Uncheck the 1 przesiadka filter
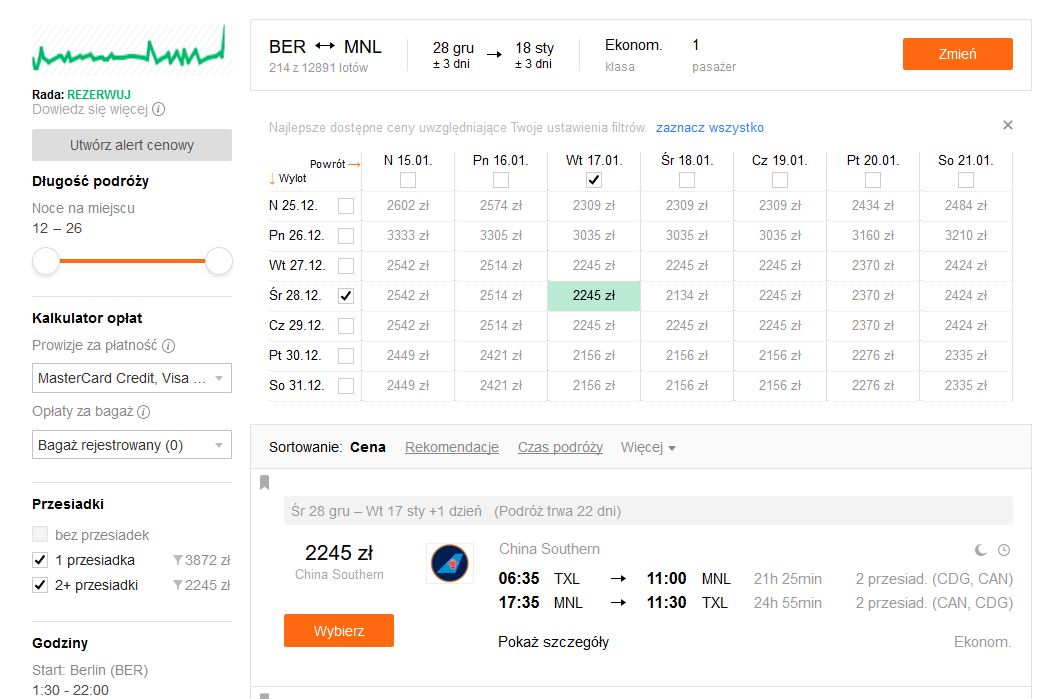This screenshot has width=1044, height=699. [x=40, y=560]
